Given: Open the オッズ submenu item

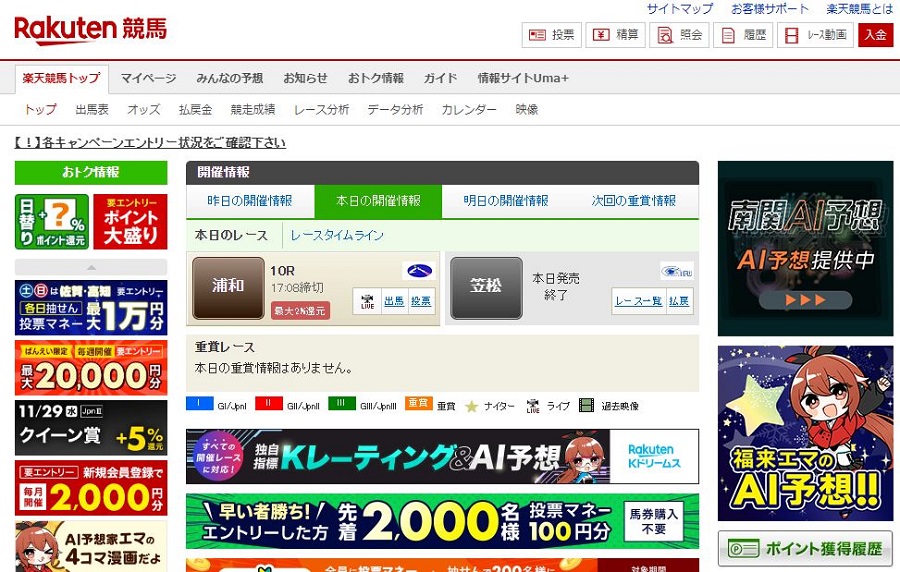Looking at the screenshot, I should [143, 109].
